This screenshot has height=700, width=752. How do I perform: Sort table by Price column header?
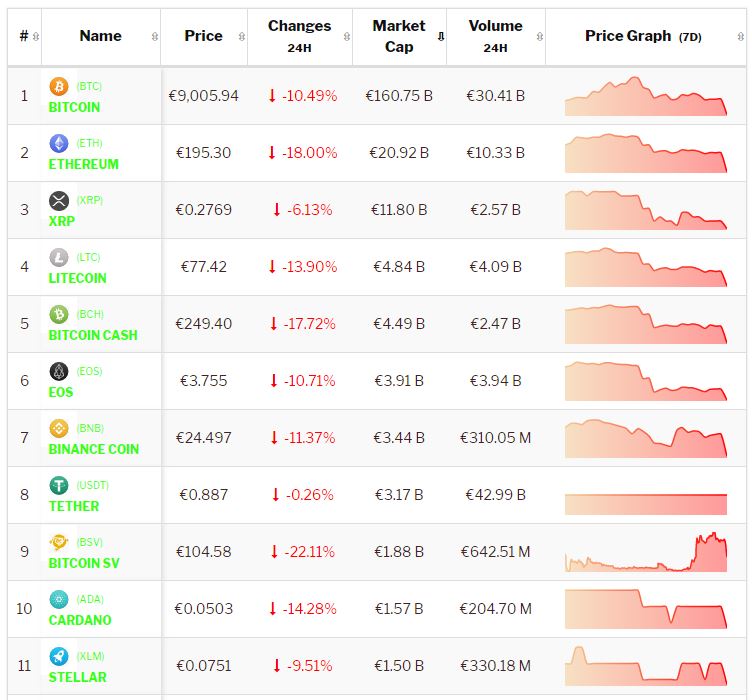click(x=204, y=36)
